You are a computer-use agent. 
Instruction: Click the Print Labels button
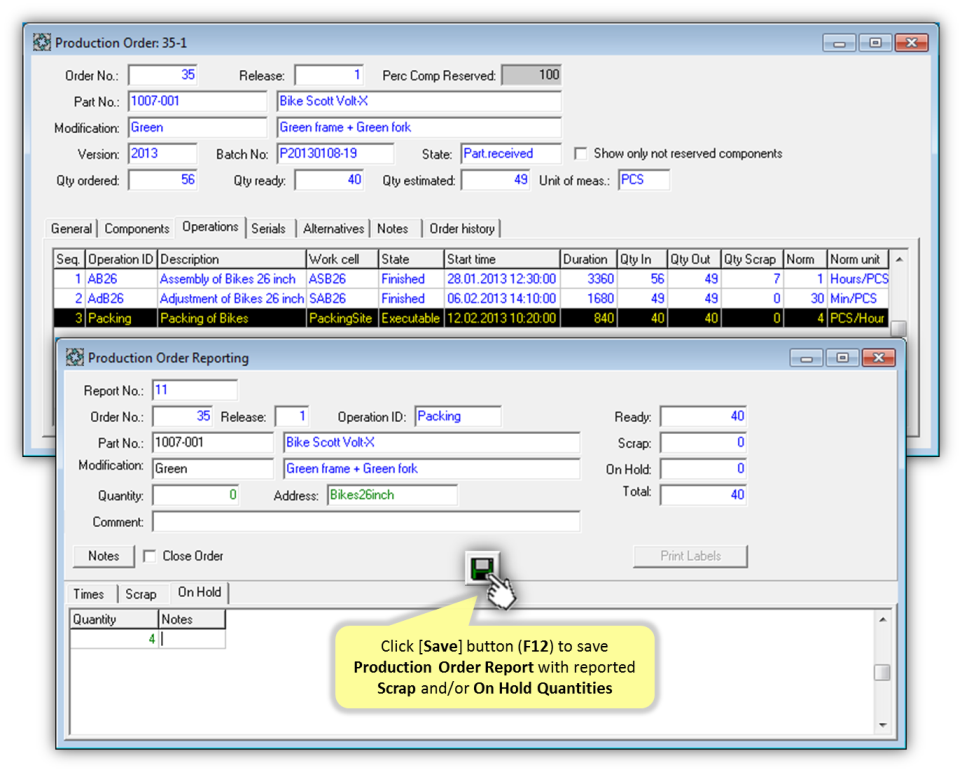690,556
